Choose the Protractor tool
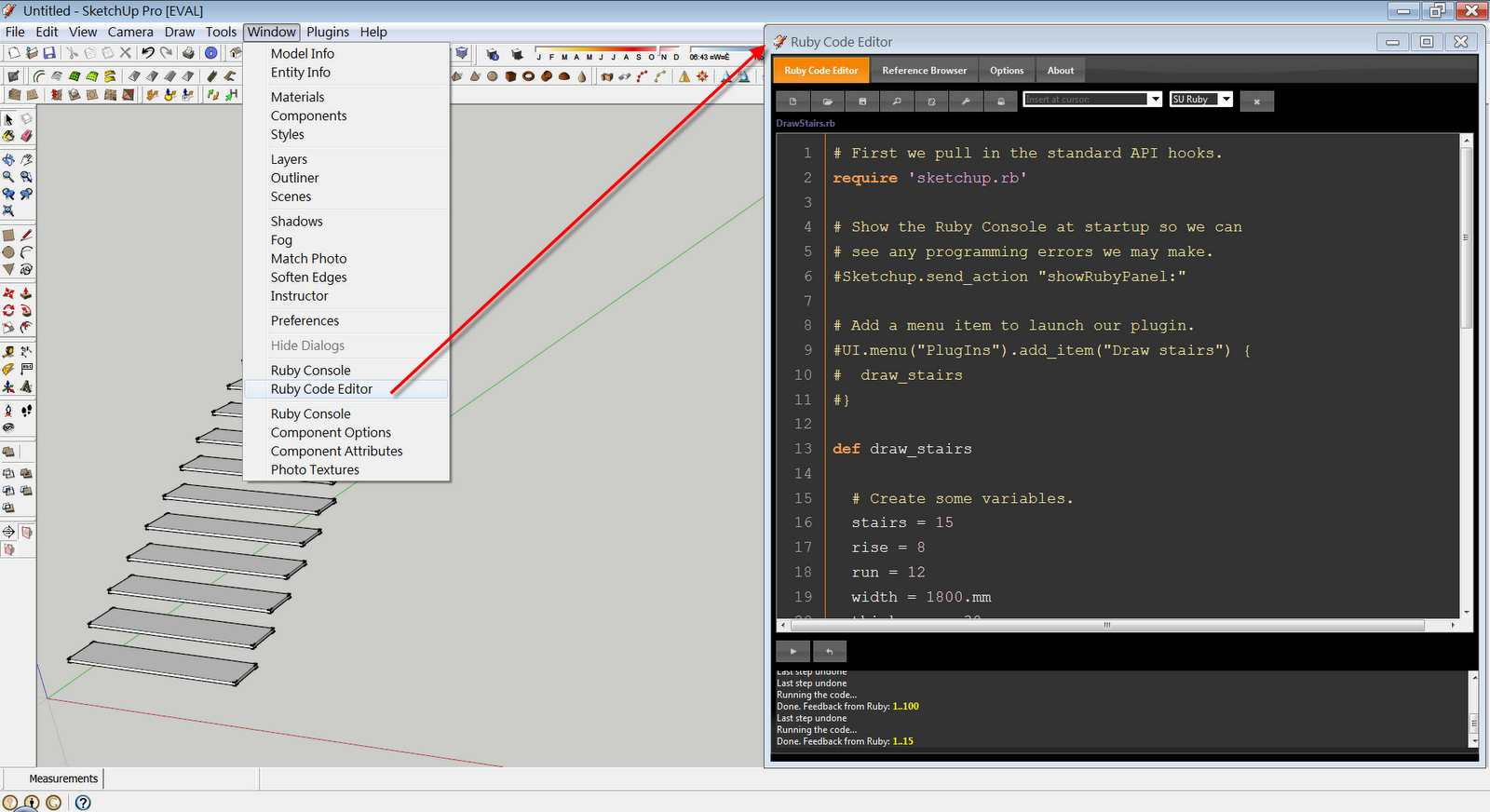 (8, 369)
